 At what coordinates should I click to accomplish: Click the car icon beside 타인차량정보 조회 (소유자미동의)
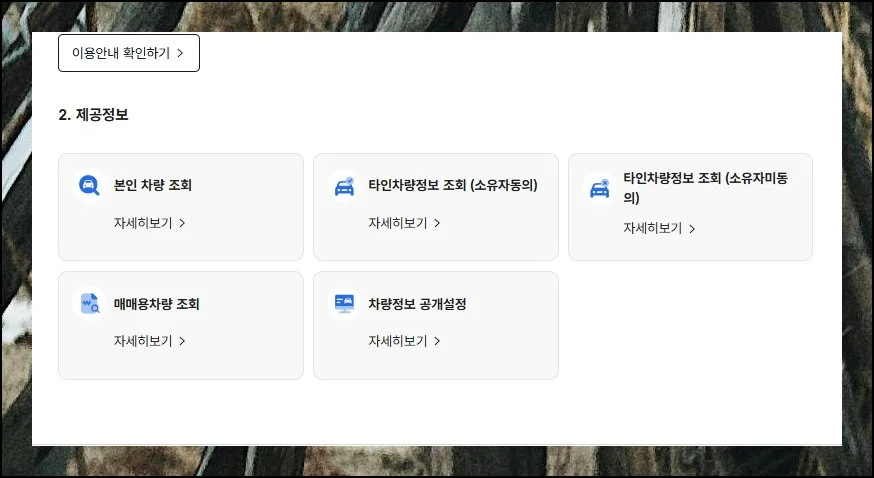click(x=599, y=188)
